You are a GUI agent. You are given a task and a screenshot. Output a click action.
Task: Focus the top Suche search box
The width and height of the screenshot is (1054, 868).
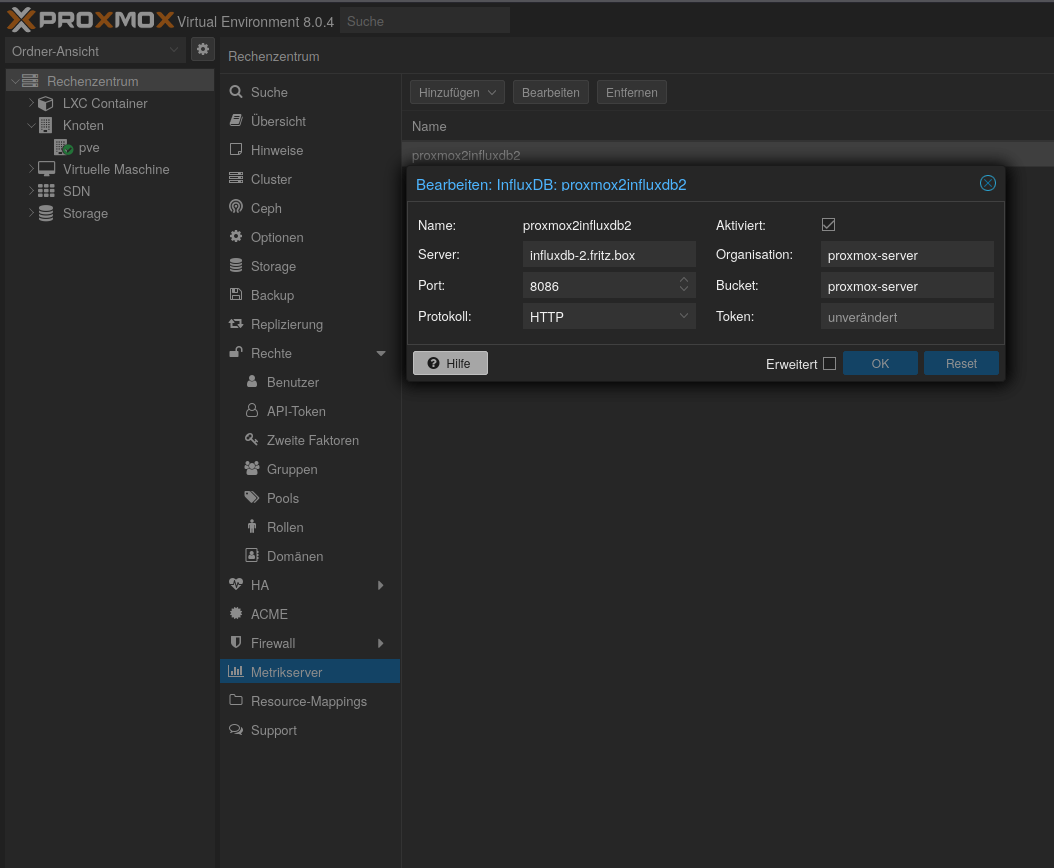425,21
